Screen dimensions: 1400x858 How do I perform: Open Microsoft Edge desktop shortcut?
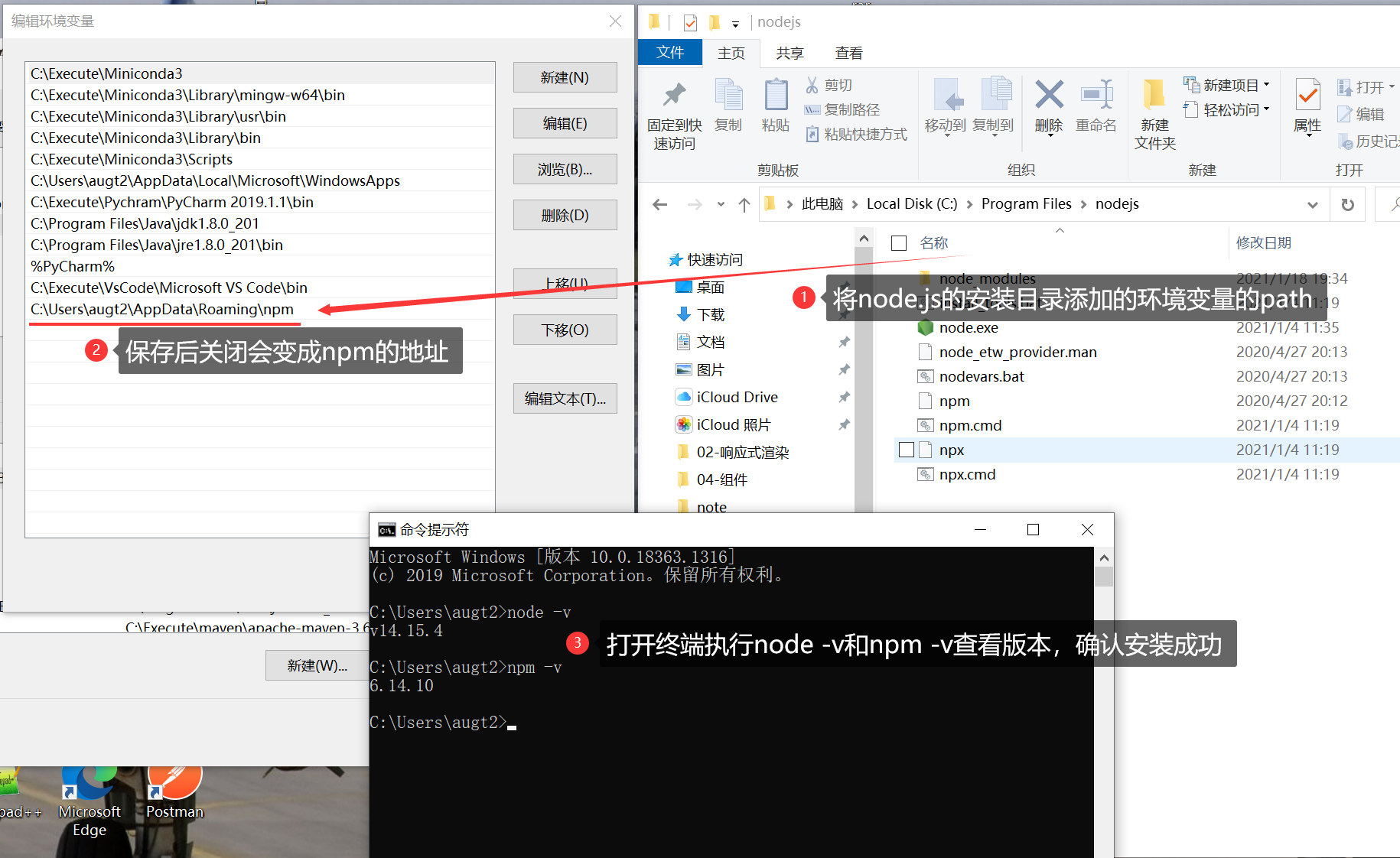(x=90, y=803)
